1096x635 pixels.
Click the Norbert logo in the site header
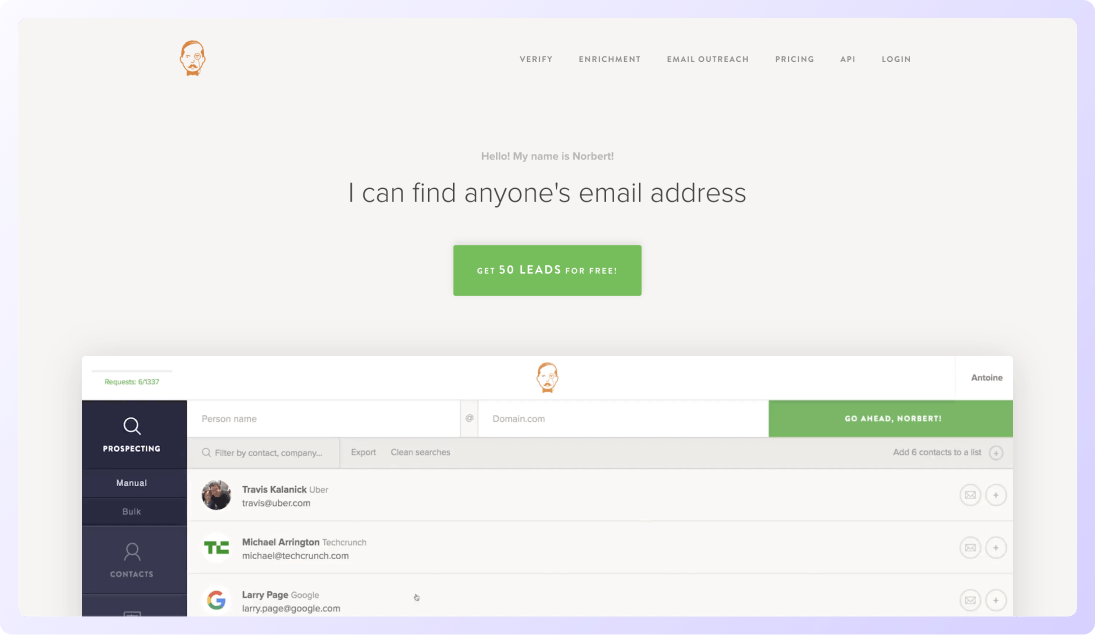point(192,58)
